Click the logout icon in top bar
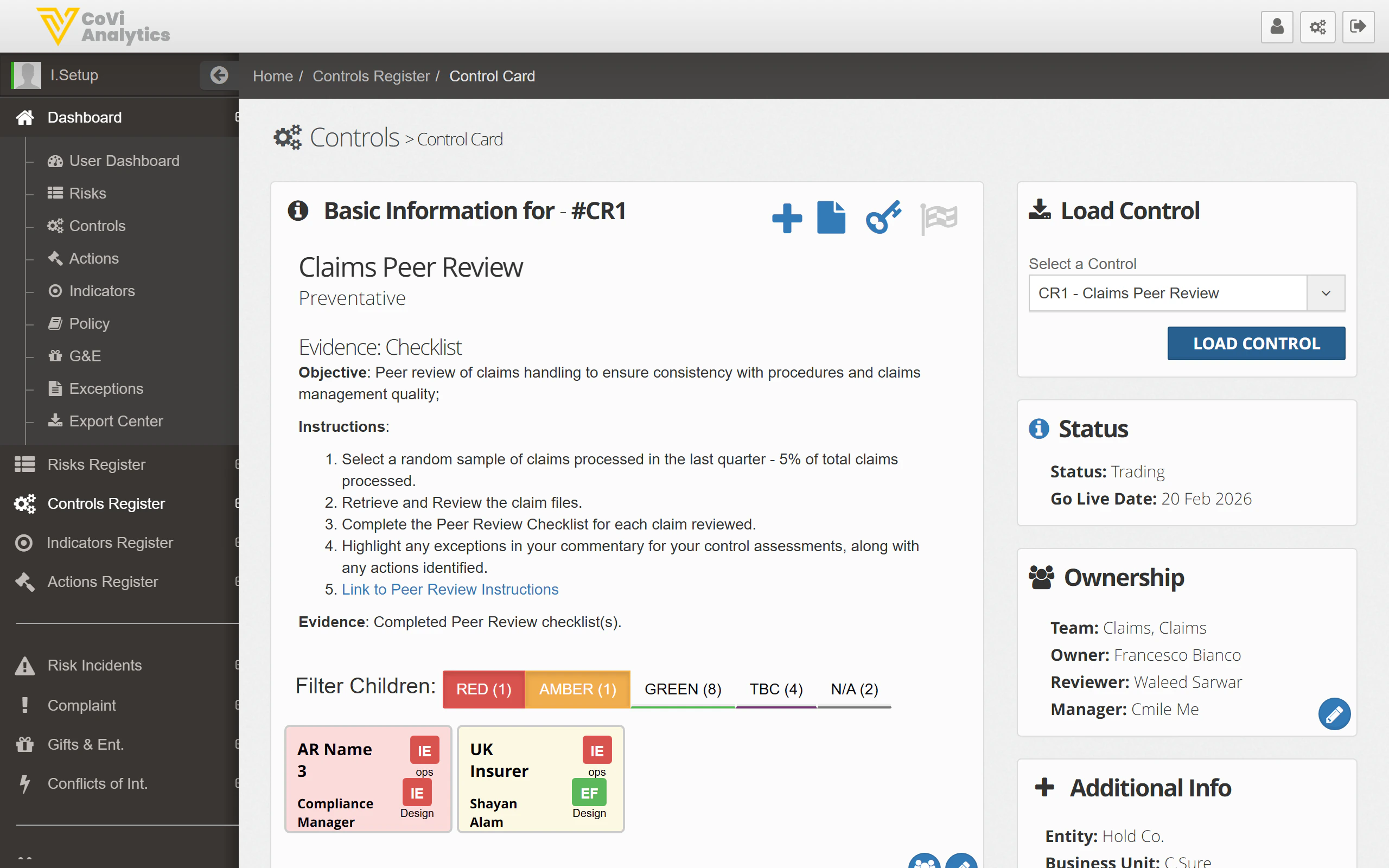1389x868 pixels. click(x=1358, y=27)
